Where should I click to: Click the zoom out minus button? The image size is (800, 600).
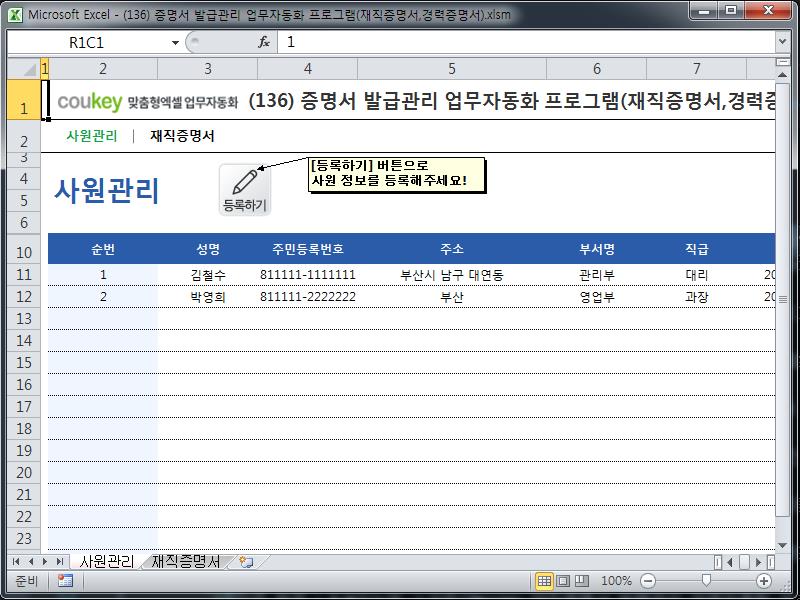648,581
